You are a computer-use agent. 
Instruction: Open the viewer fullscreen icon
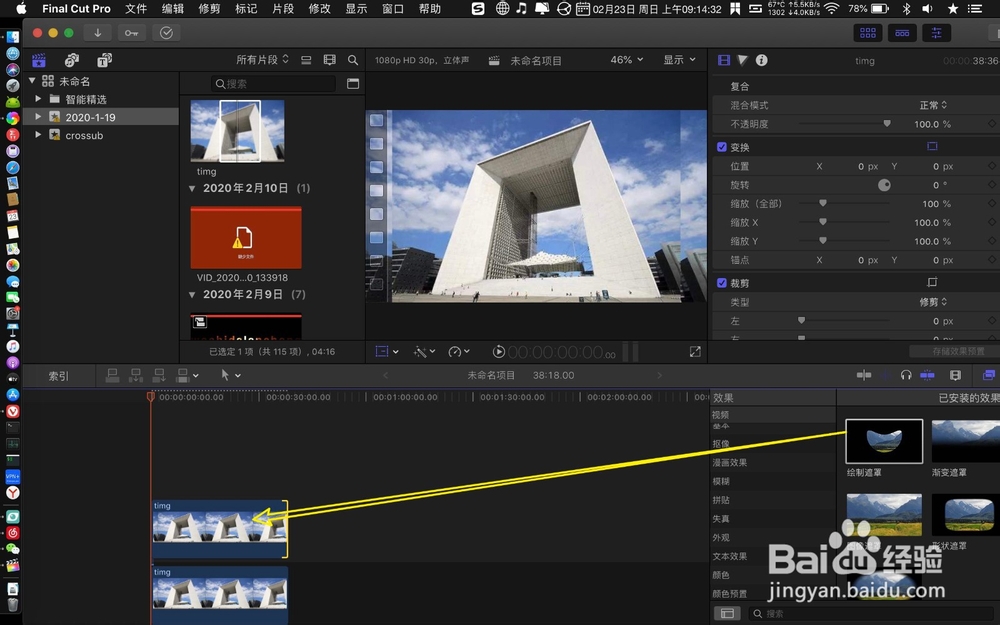click(x=694, y=351)
